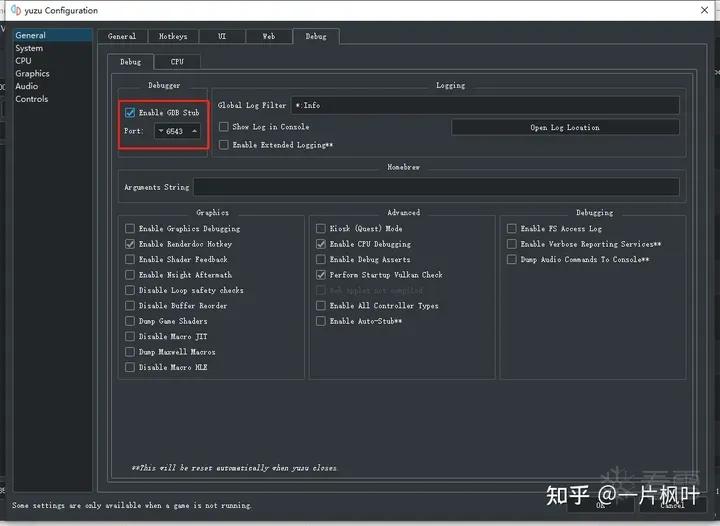
Task: Uncheck Enable GDB Stub checkbox
Action: coord(130,112)
